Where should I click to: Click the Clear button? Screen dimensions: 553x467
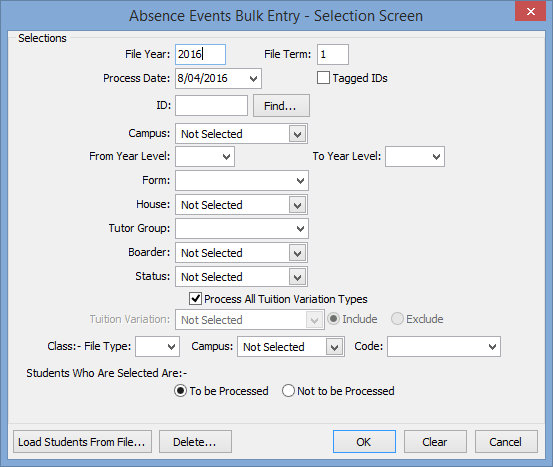point(435,442)
